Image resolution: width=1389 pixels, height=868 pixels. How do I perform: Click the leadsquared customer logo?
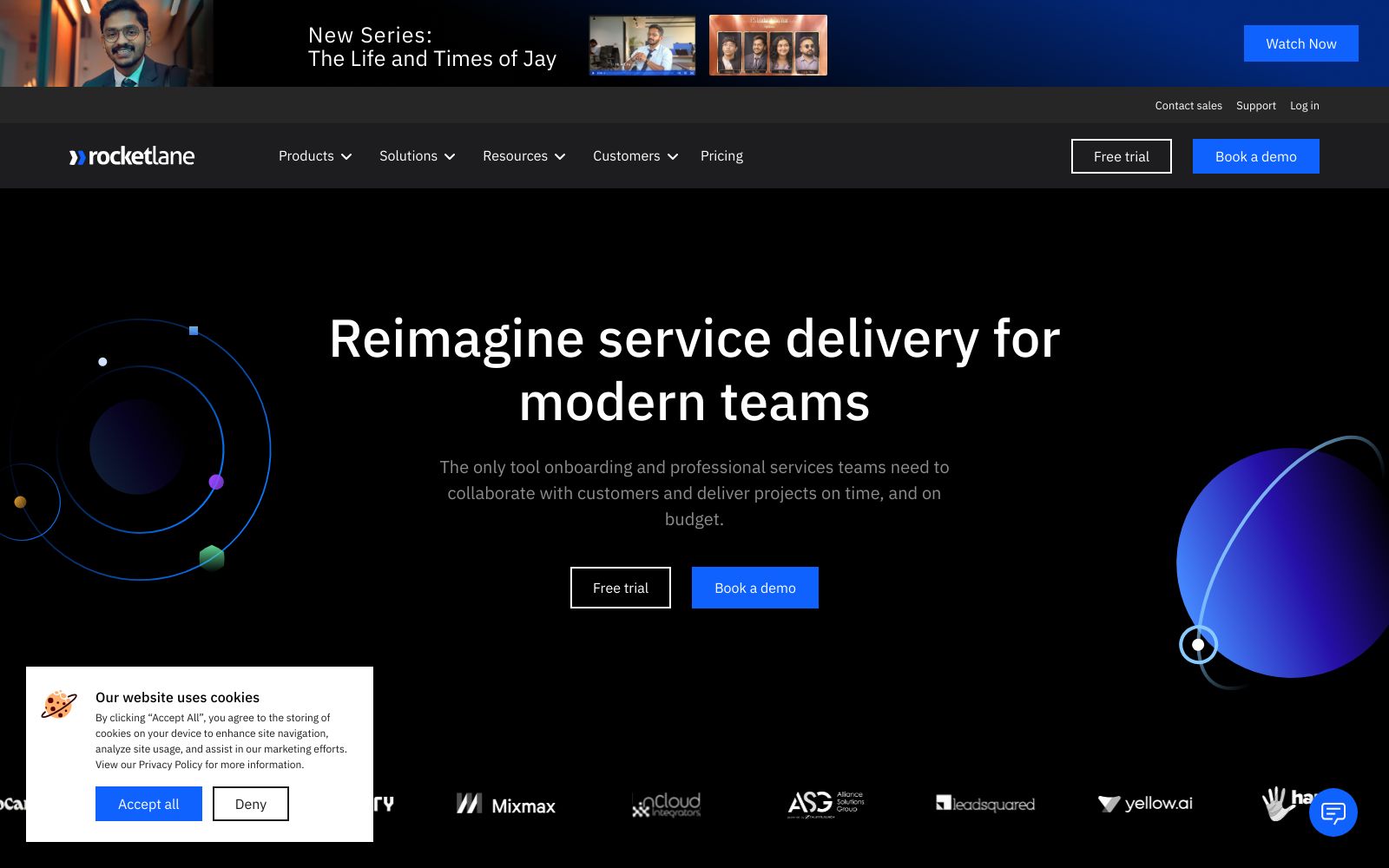coord(985,804)
